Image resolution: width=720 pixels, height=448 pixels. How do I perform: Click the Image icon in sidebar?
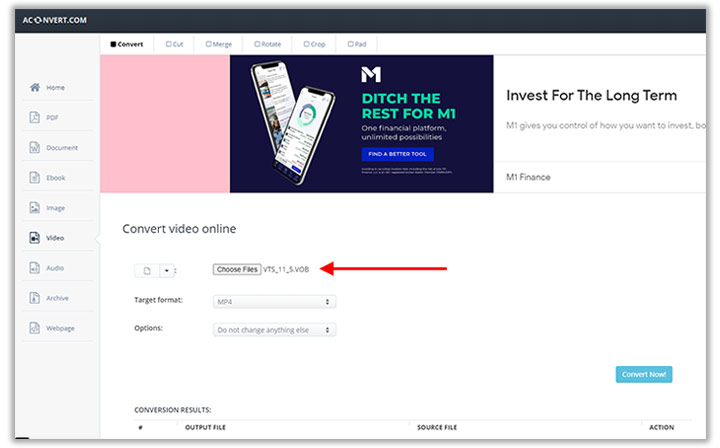pos(35,207)
